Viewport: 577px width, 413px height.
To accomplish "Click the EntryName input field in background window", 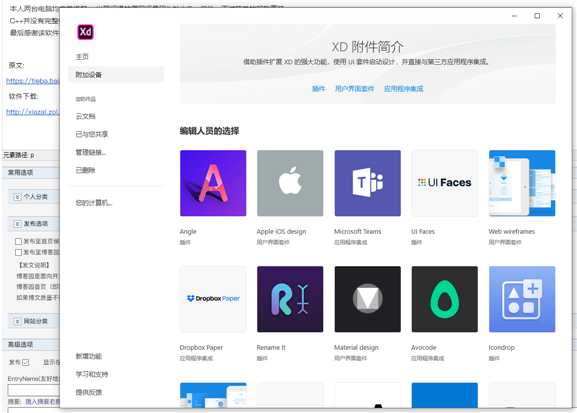I will (x=33, y=390).
